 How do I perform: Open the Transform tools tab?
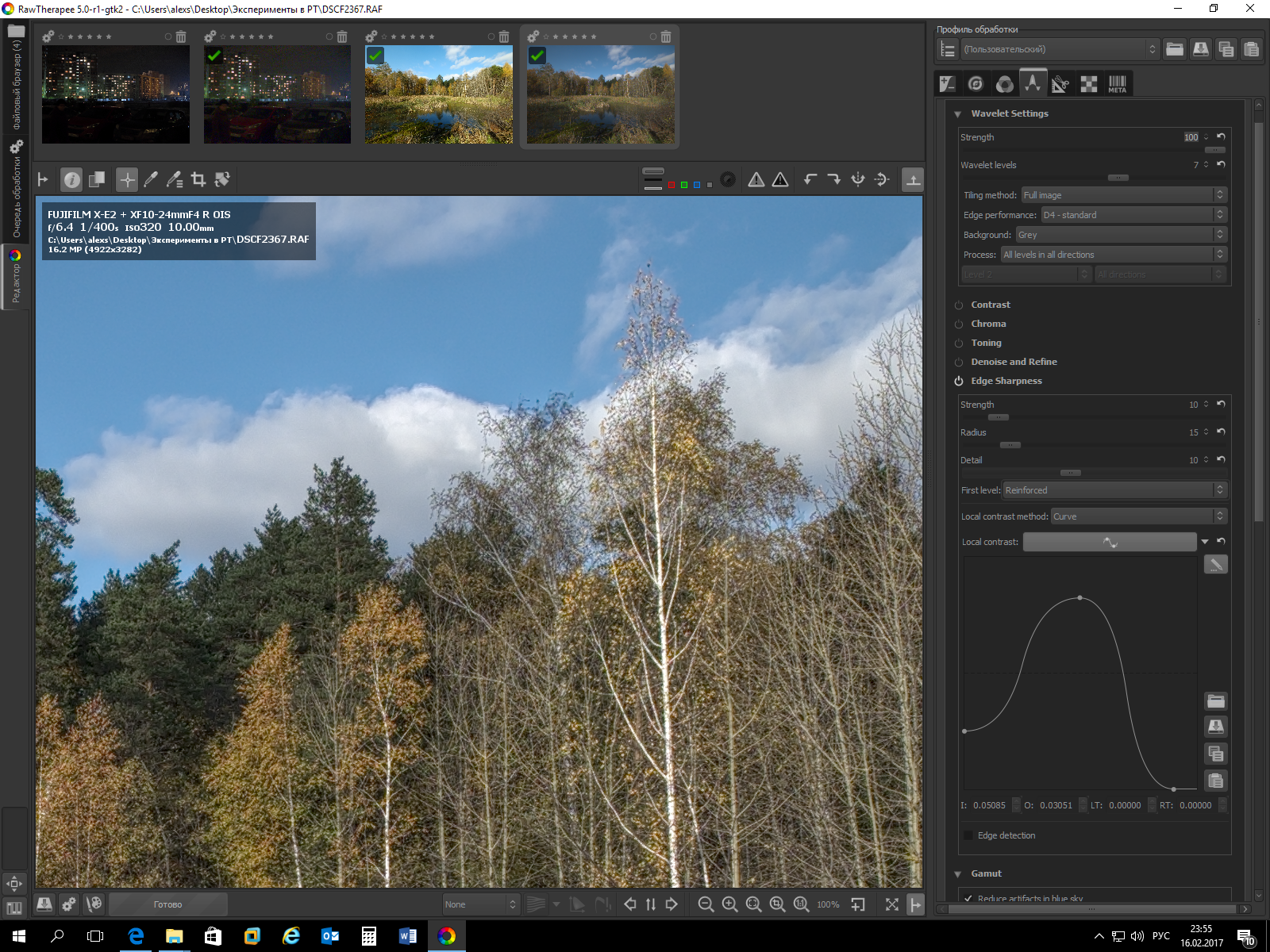point(1060,83)
